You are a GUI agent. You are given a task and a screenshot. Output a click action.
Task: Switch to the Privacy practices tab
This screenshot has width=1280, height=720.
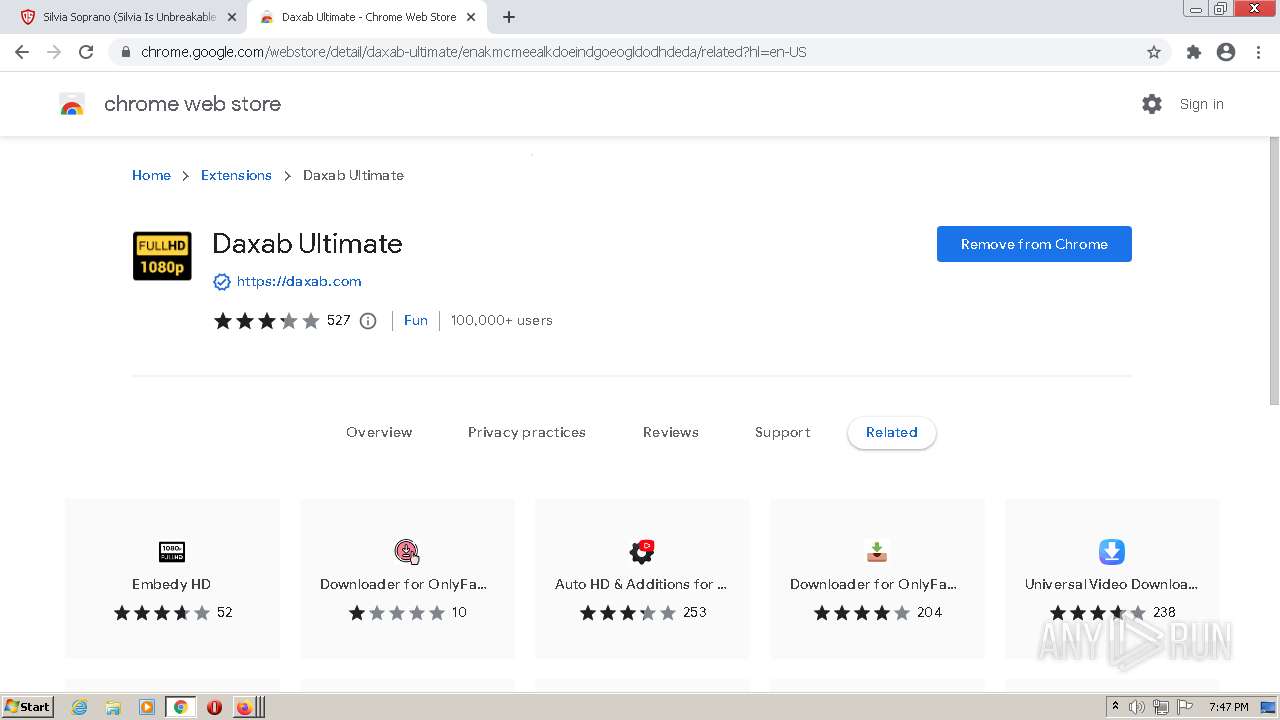pos(527,432)
